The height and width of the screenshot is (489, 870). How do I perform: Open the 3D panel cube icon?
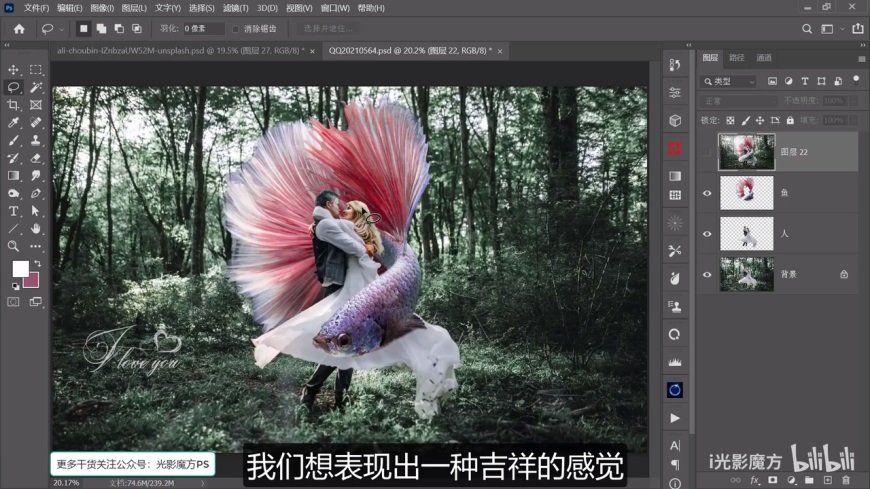click(675, 120)
